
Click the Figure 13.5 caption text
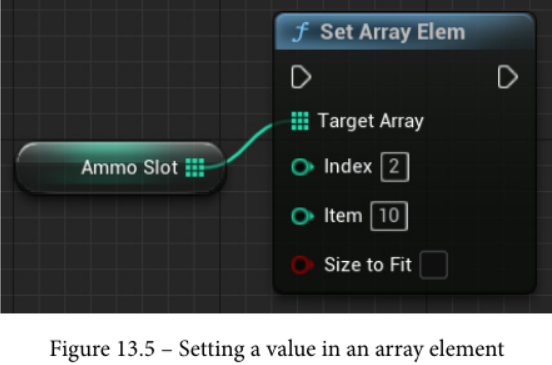tap(277, 349)
